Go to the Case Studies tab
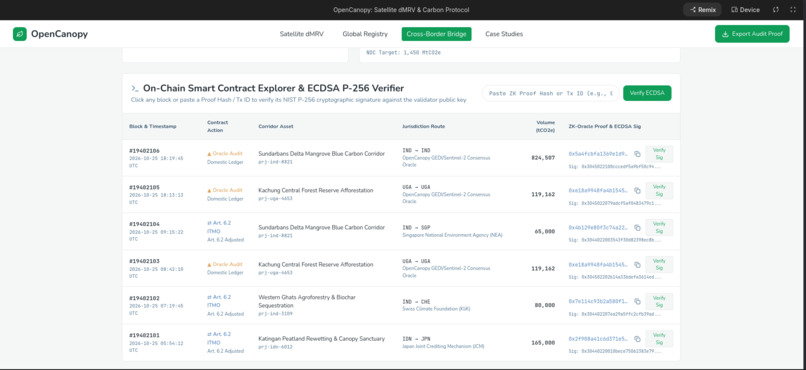Image resolution: width=806 pixels, height=370 pixels. click(504, 34)
